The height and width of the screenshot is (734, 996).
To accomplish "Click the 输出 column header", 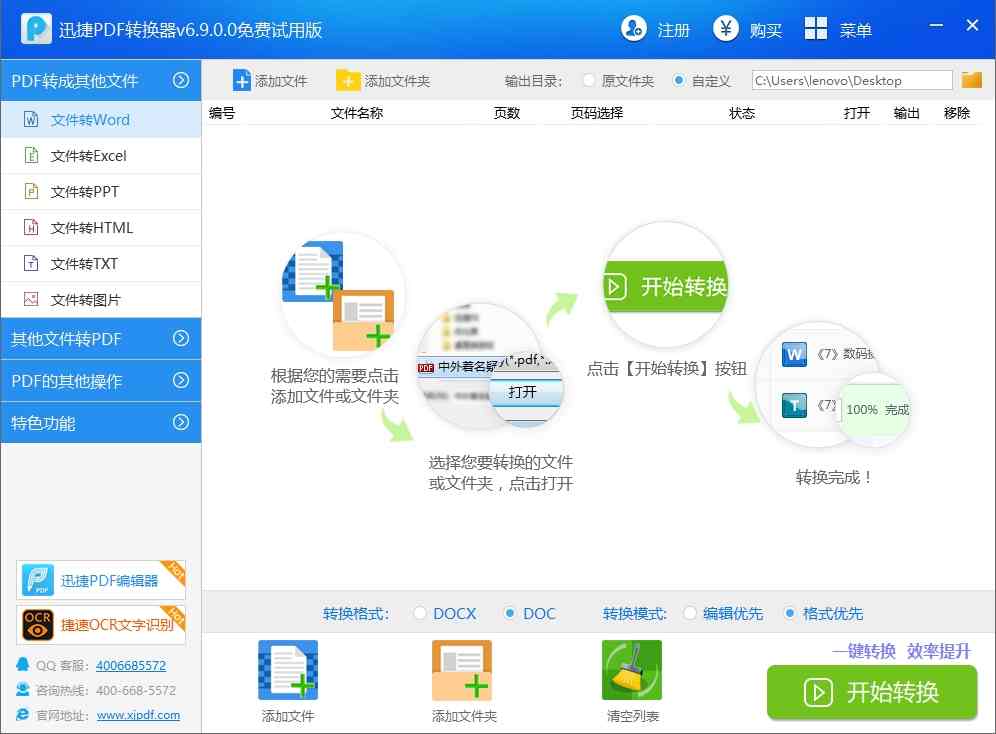I will coord(906,113).
